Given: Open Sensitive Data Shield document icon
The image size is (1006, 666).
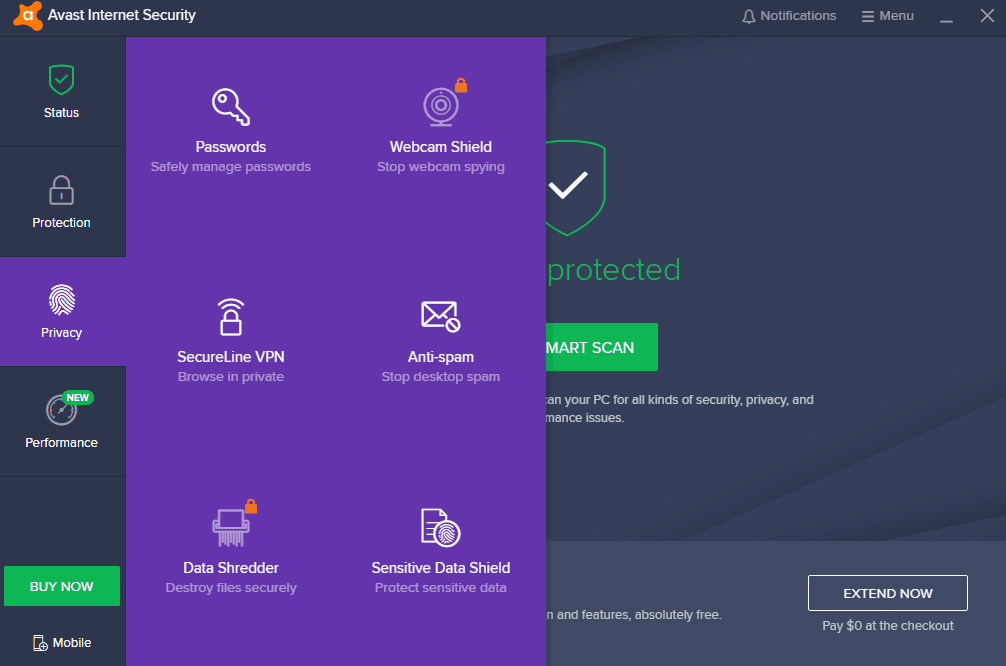Looking at the screenshot, I should (x=440, y=524).
